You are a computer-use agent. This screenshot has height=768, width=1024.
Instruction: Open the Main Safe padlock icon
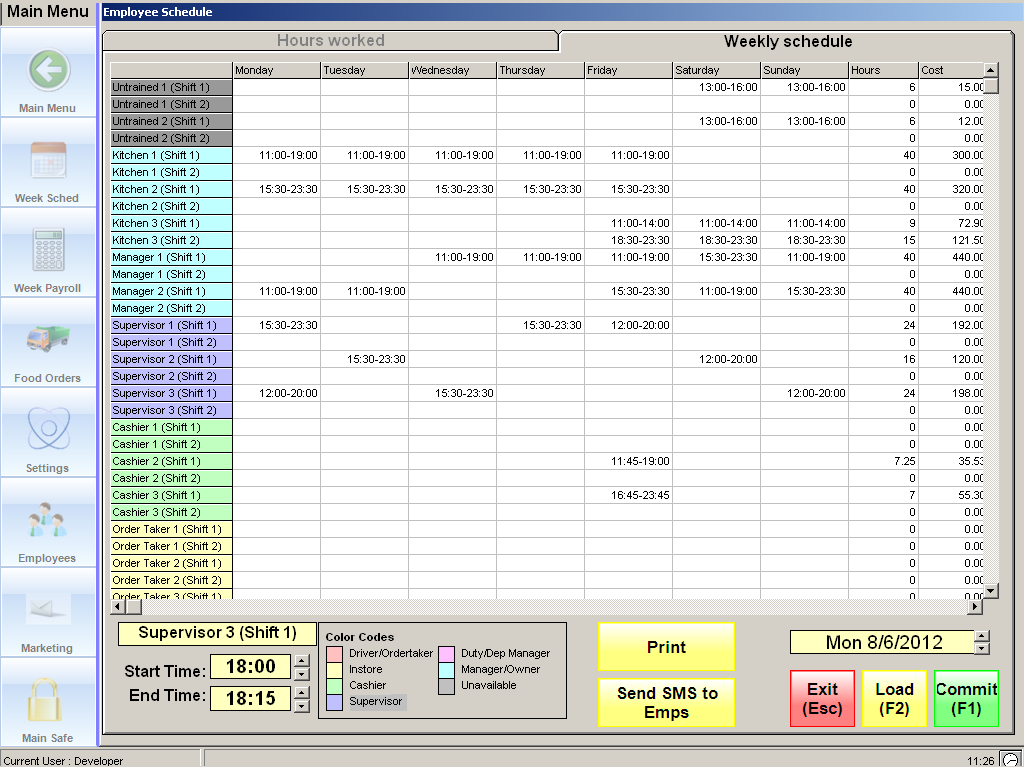click(x=47, y=700)
